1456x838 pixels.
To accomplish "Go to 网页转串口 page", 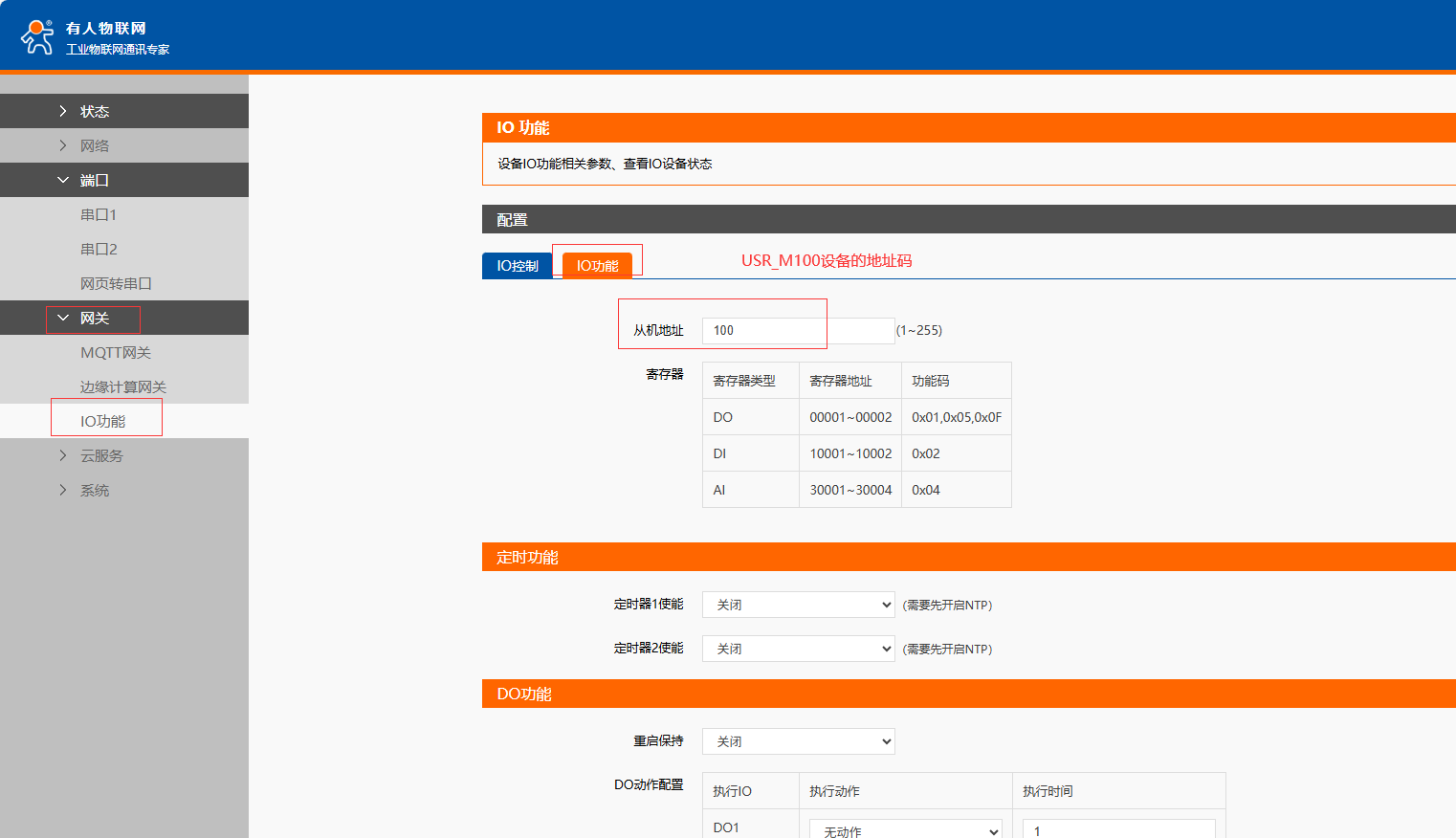I will (x=115, y=283).
